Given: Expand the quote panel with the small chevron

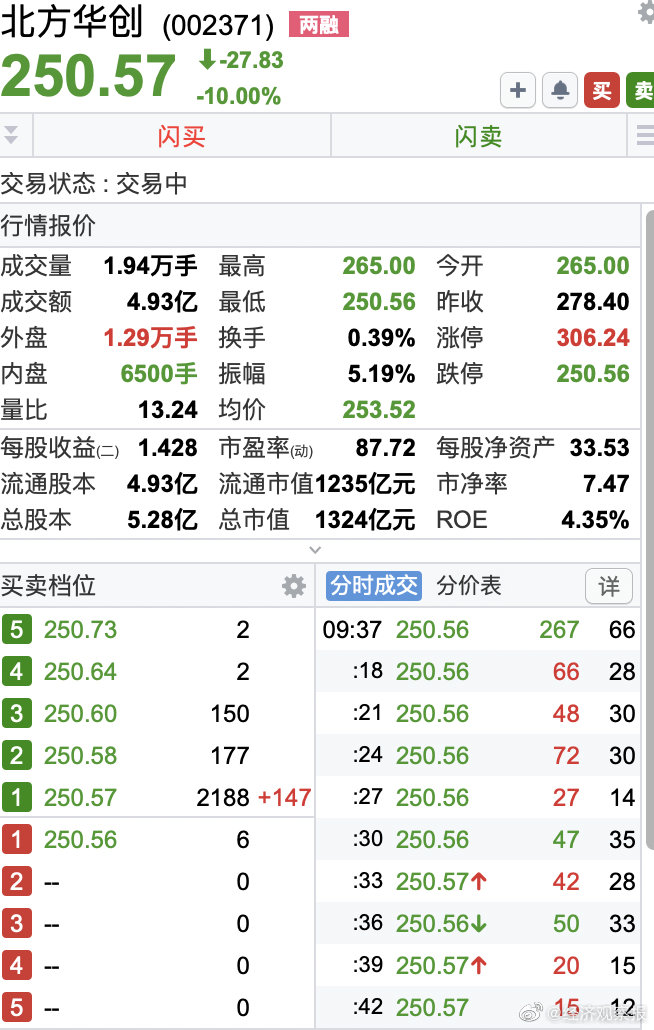Looking at the screenshot, I should pyautogui.click(x=315, y=550).
